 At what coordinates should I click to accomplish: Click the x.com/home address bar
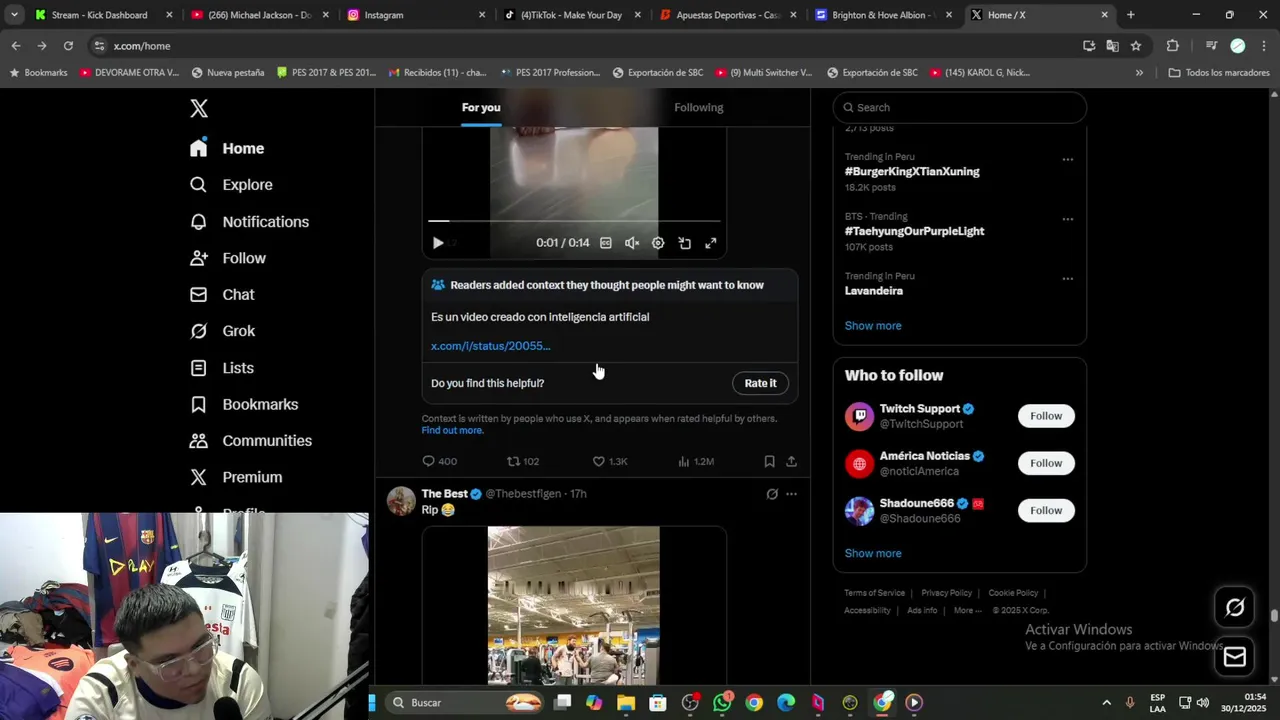tap(580, 46)
